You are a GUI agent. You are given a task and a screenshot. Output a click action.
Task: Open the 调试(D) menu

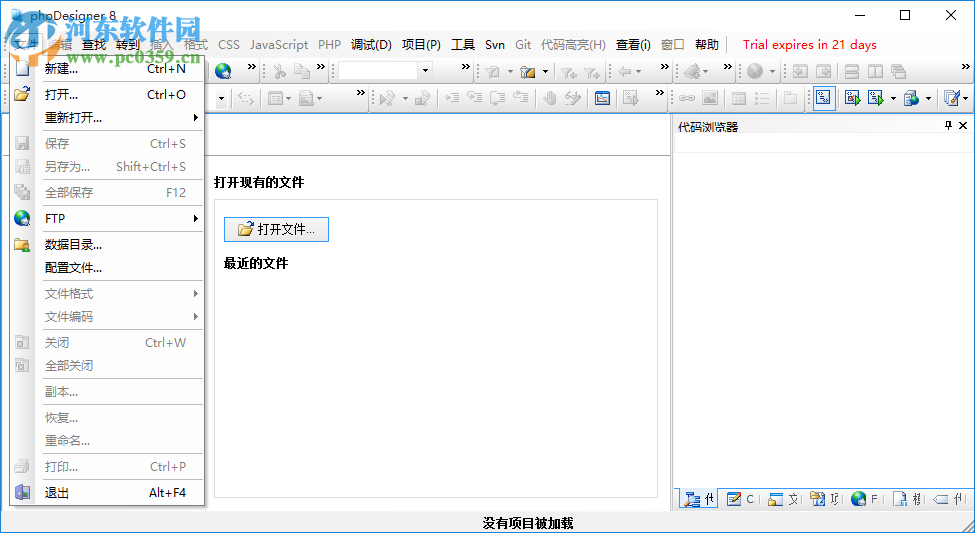tap(371, 45)
